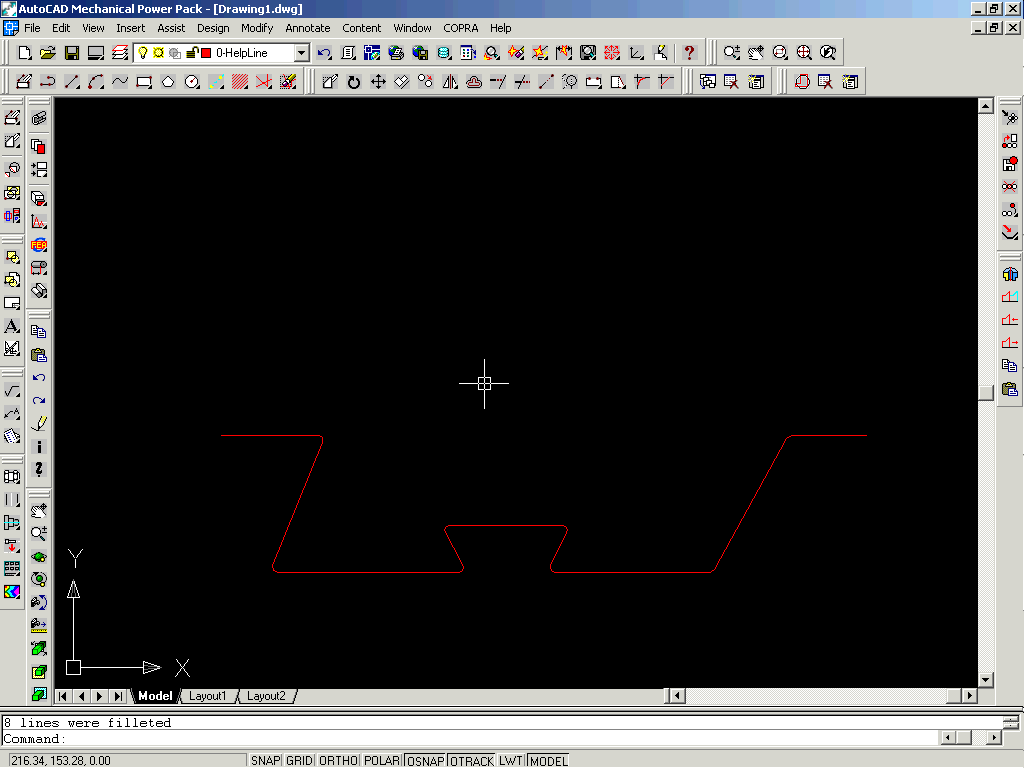Select the Arc drawing tool
The height and width of the screenshot is (768, 1024).
[x=96, y=82]
